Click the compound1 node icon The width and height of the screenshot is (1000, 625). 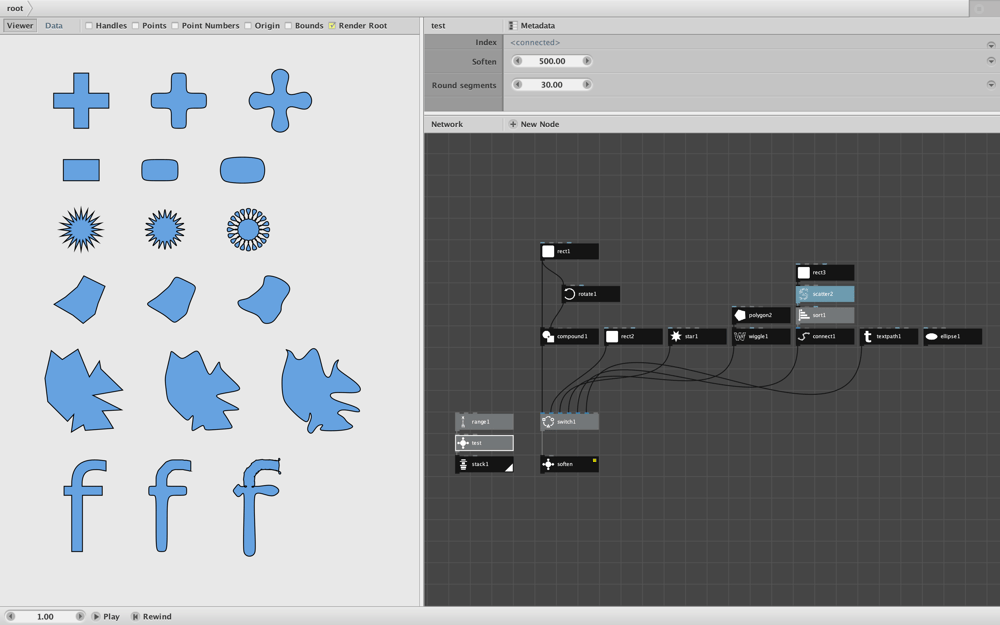pos(548,336)
